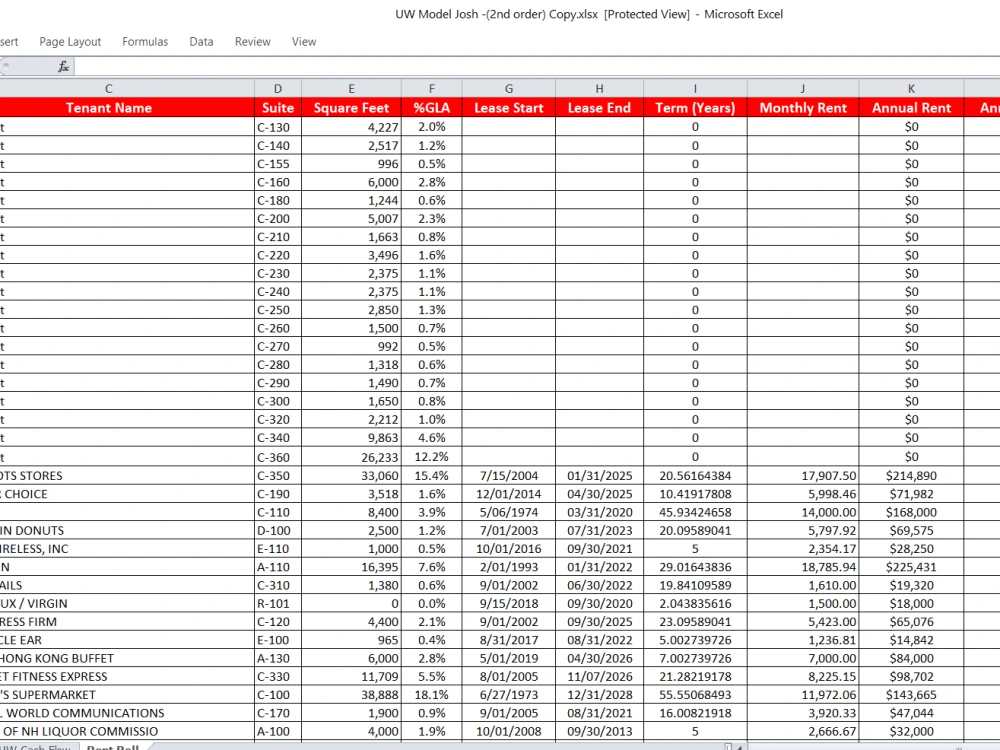Open the Review ribbon tab
Image resolution: width=1000 pixels, height=750 pixels.
(x=253, y=41)
